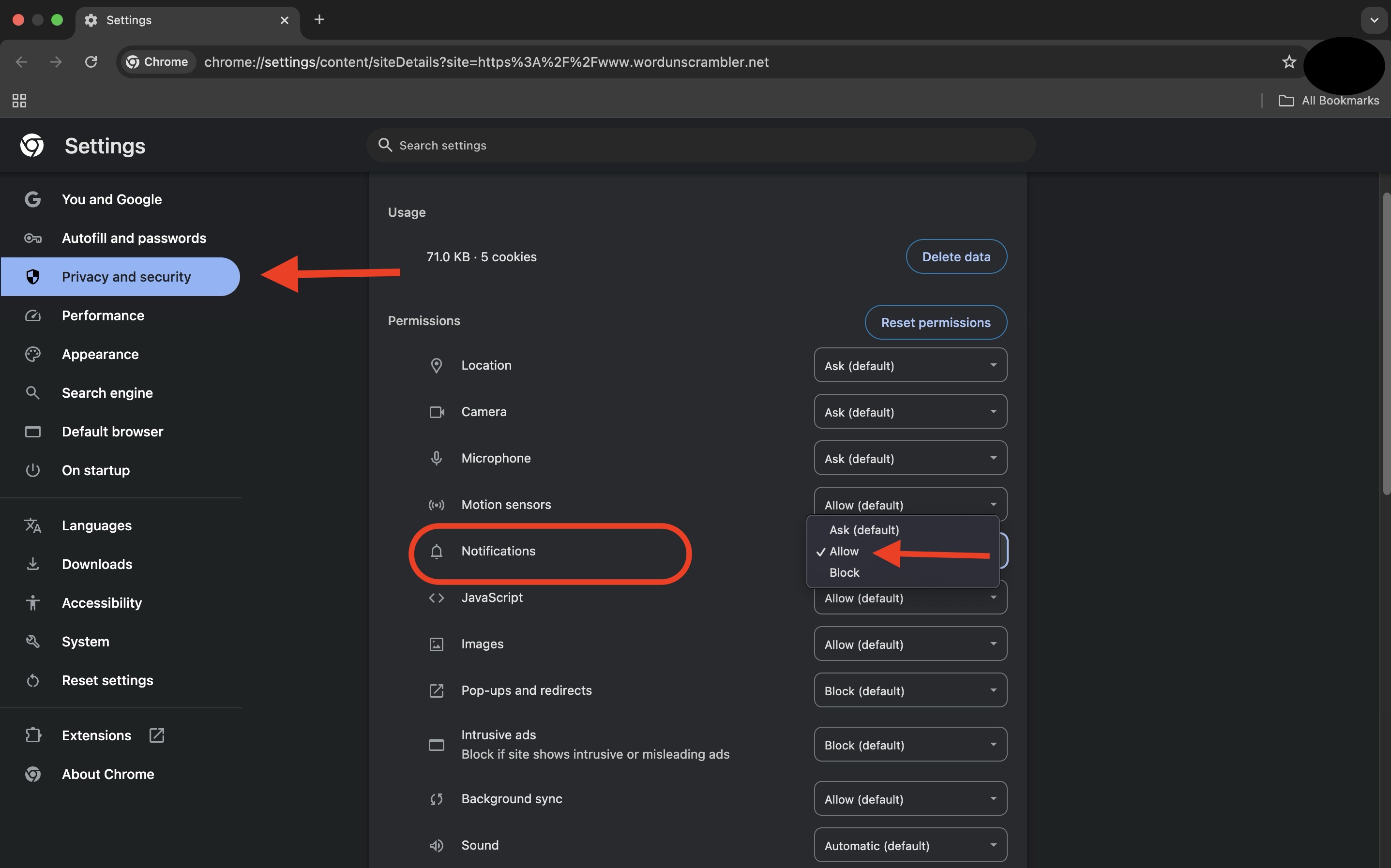1391x868 pixels.
Task: Go back with the back arrow
Action: (x=21, y=61)
